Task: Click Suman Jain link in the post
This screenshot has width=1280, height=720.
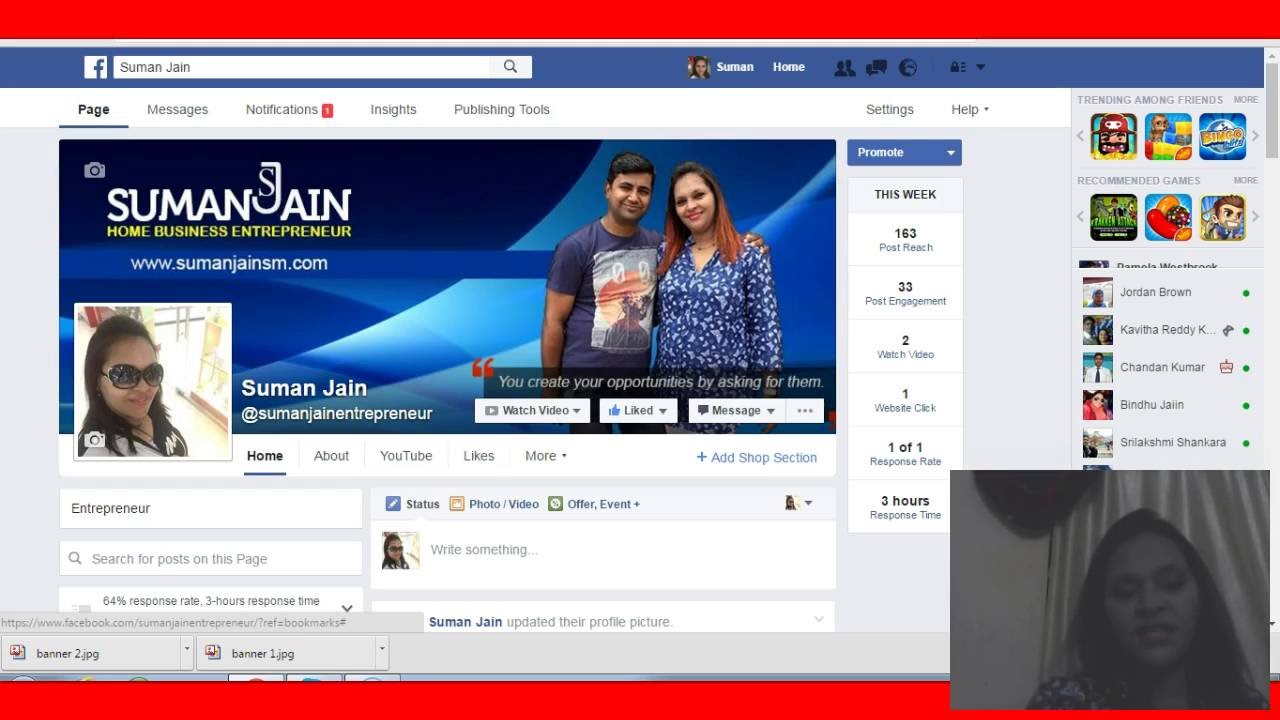Action: 465,622
